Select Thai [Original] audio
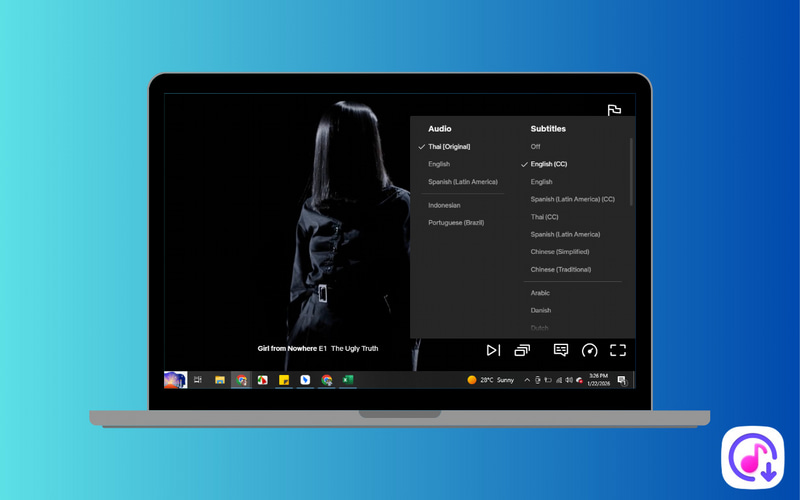Screen dimensions: 800x500 pyautogui.click(x=449, y=147)
